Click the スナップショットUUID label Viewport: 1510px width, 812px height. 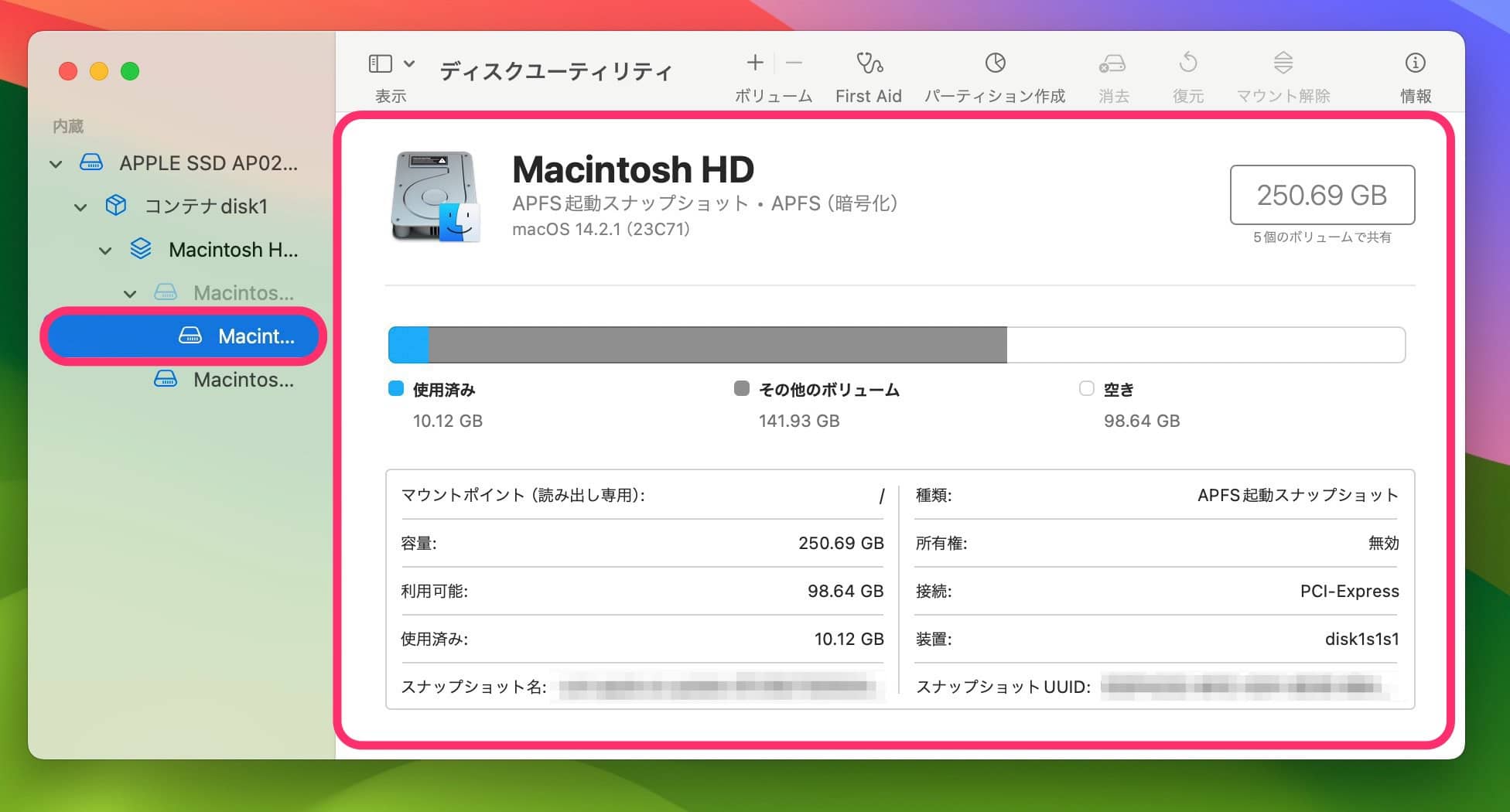coord(1003,687)
